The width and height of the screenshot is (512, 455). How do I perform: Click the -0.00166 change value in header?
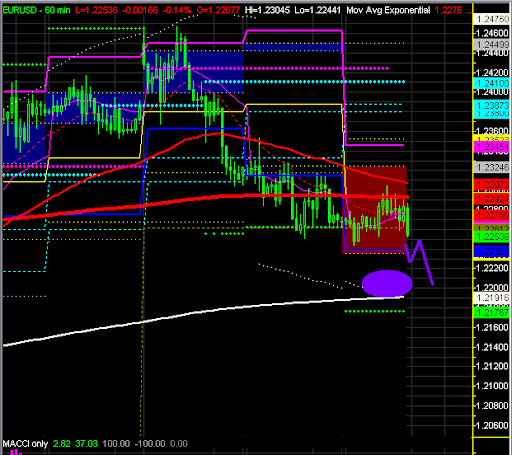tap(140, 10)
